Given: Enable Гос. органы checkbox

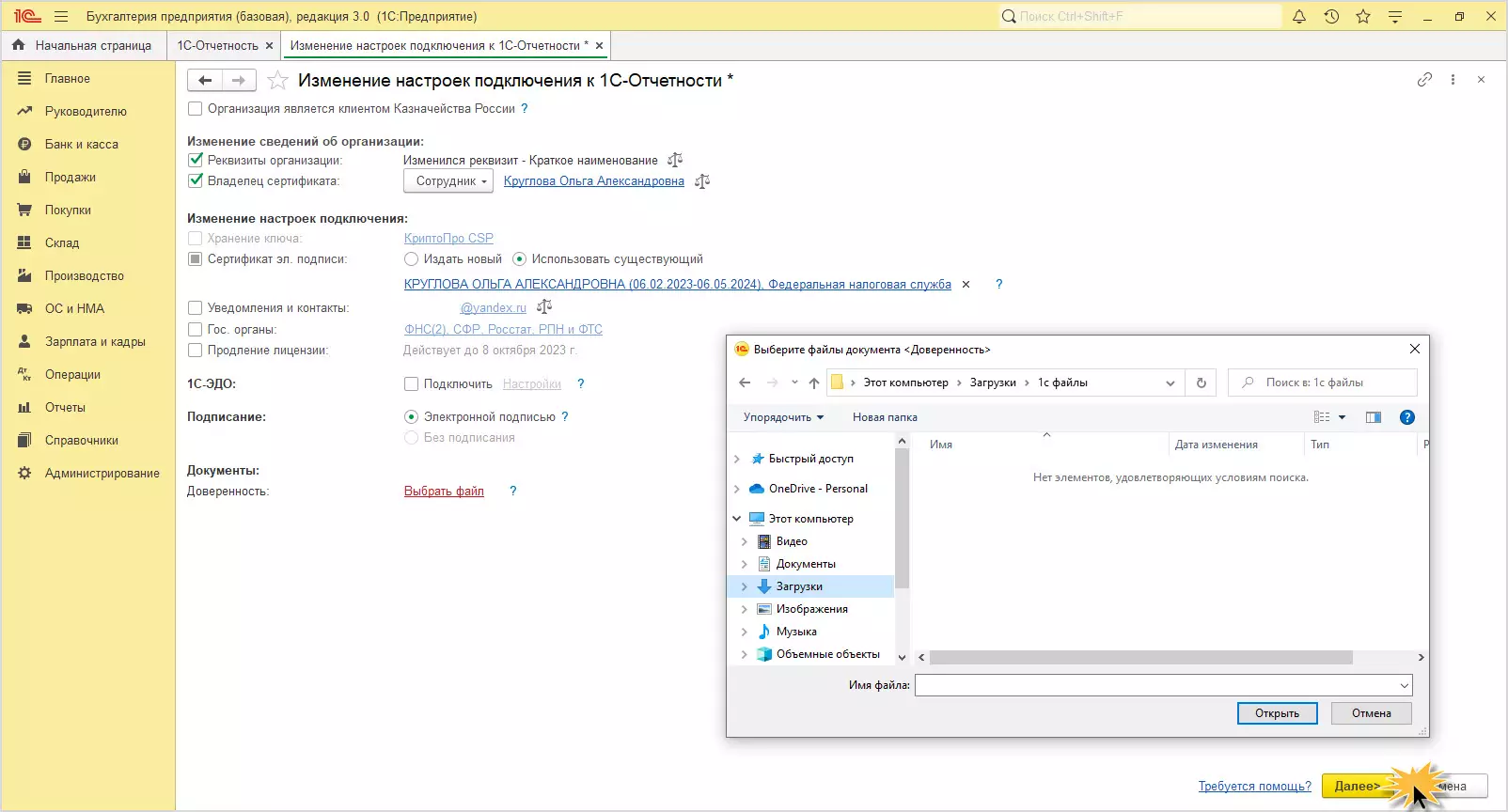Looking at the screenshot, I should (x=196, y=329).
